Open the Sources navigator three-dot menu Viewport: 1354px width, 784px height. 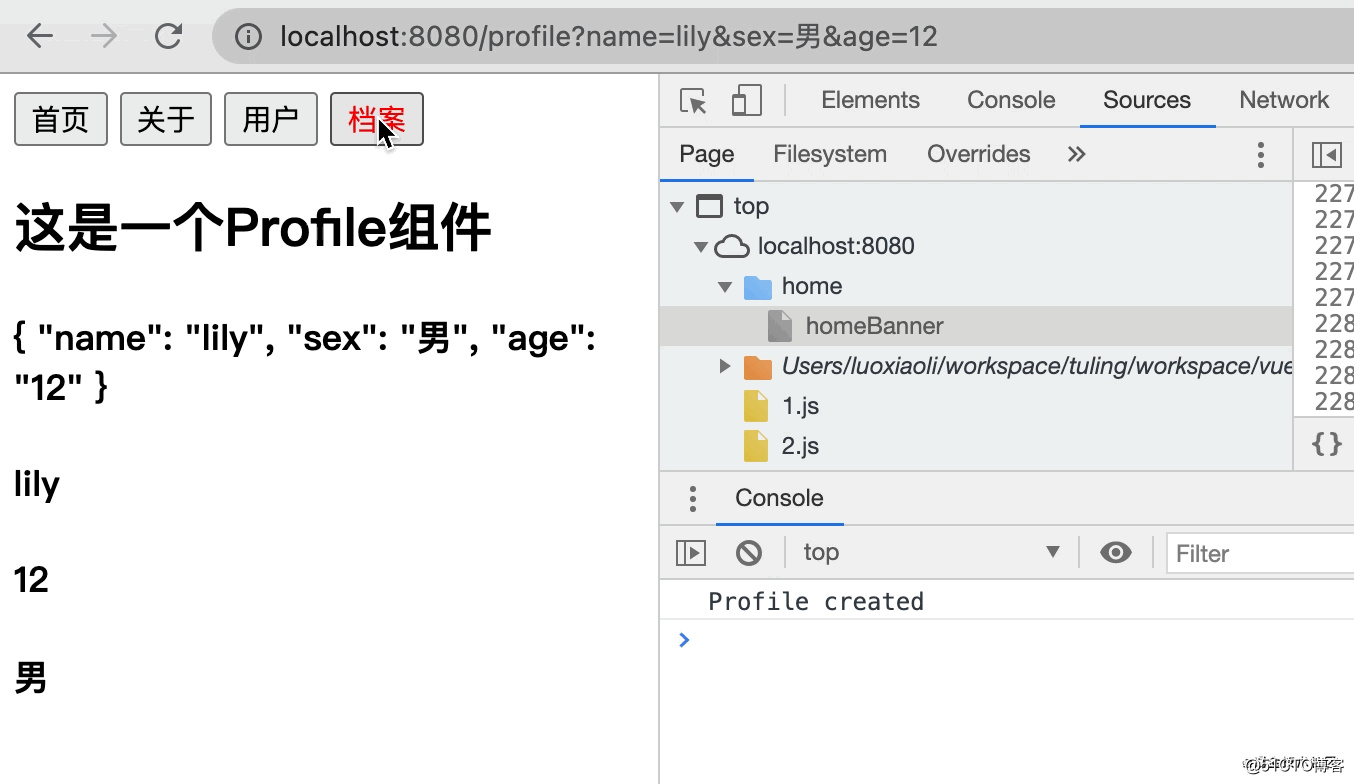(1261, 154)
